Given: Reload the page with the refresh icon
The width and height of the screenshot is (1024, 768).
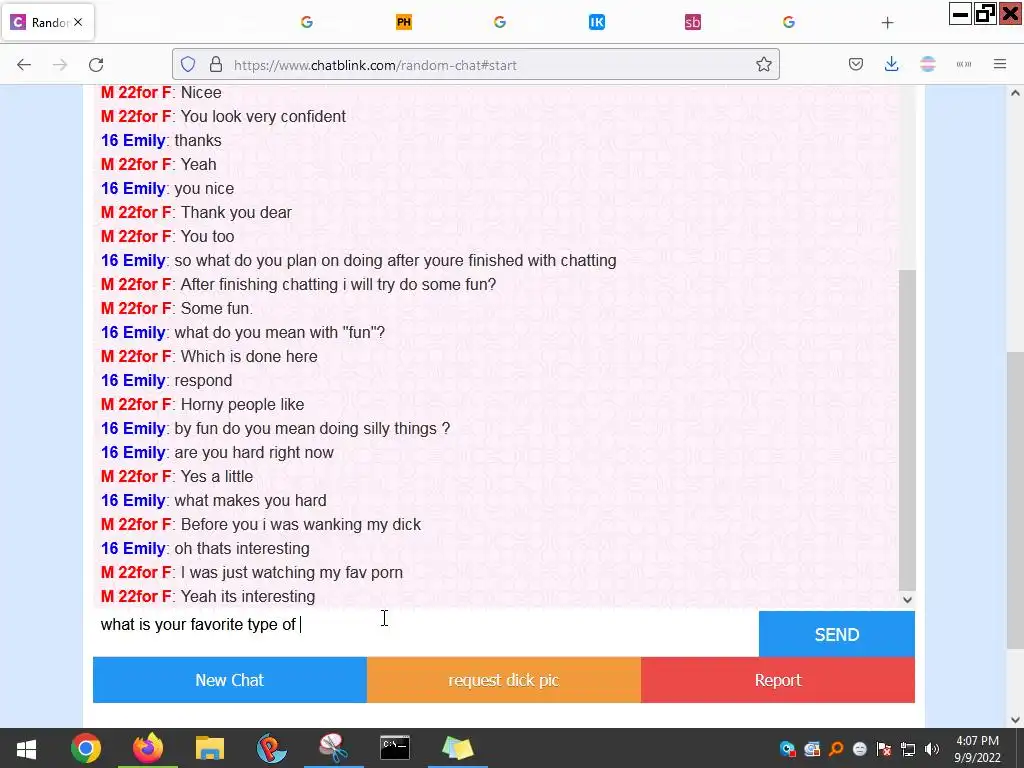Looking at the screenshot, I should click(96, 65).
